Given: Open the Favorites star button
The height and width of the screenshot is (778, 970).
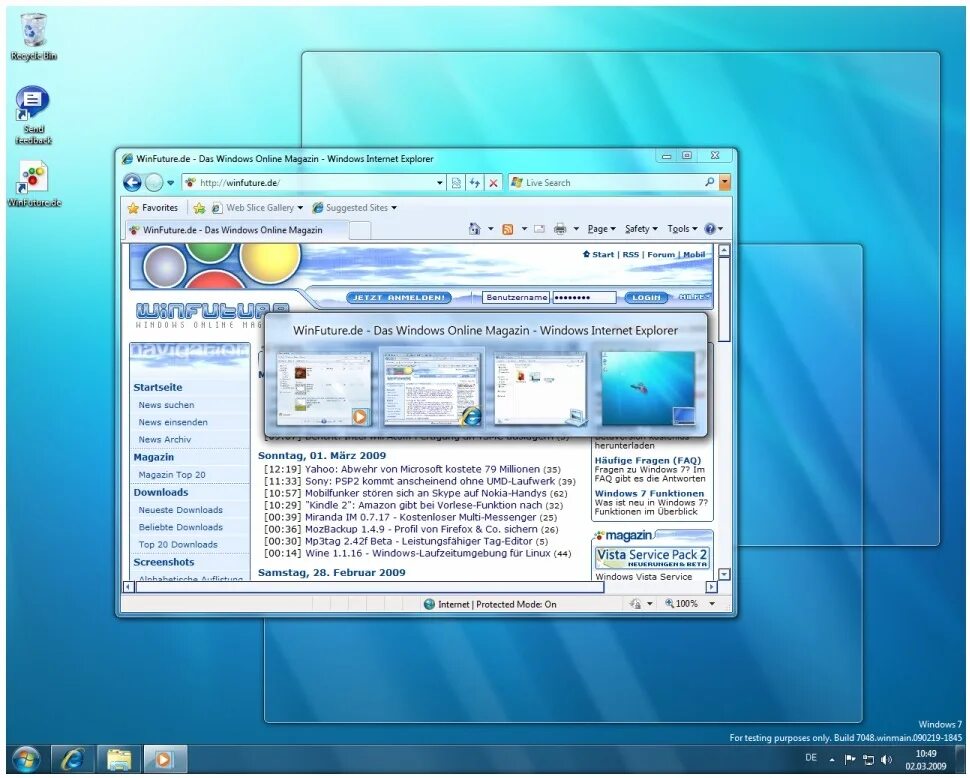Looking at the screenshot, I should click(x=152, y=208).
